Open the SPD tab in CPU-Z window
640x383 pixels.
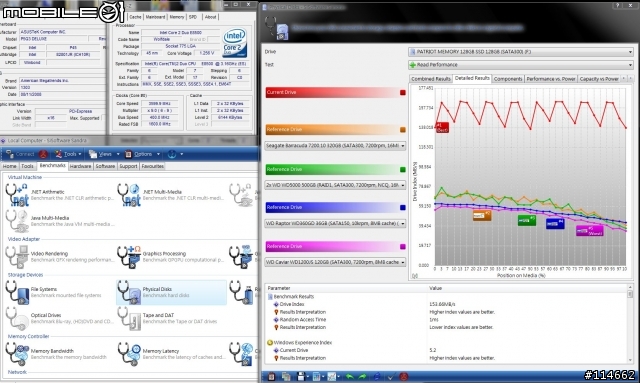pyautogui.click(x=193, y=17)
